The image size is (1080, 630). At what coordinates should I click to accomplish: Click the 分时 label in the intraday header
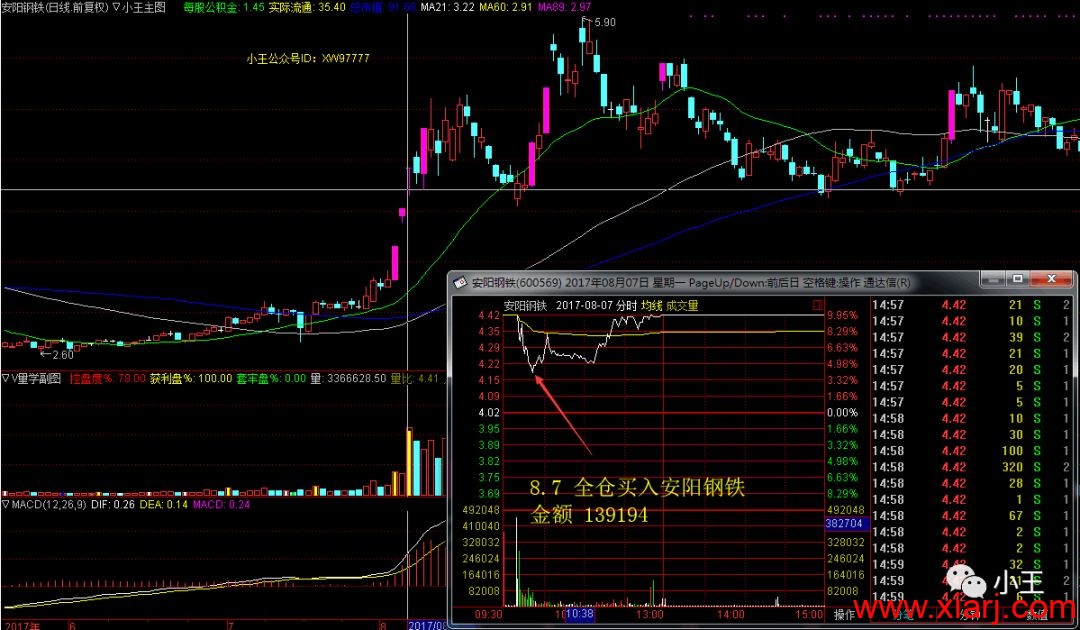point(626,305)
